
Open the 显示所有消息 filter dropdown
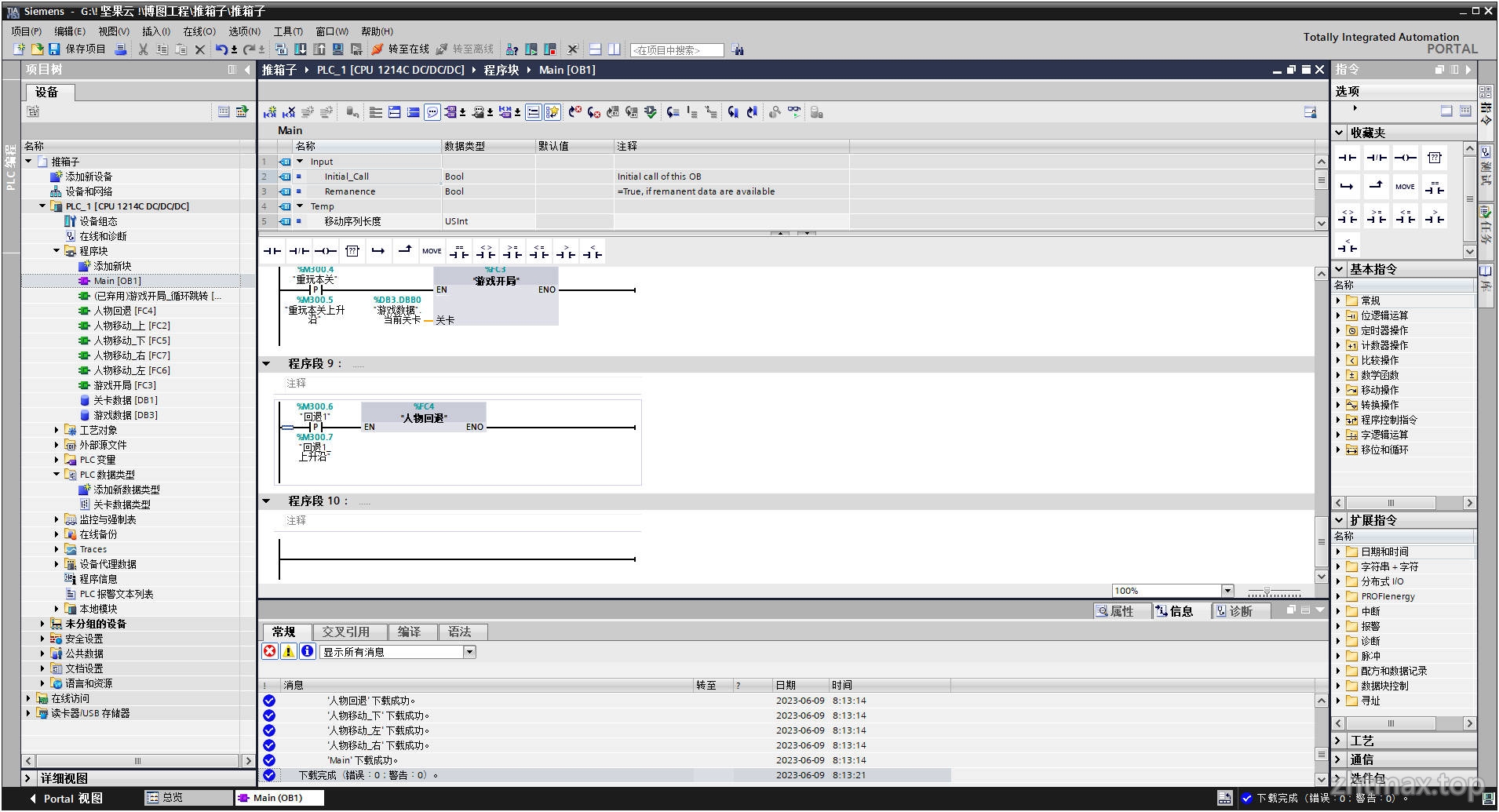coord(469,652)
